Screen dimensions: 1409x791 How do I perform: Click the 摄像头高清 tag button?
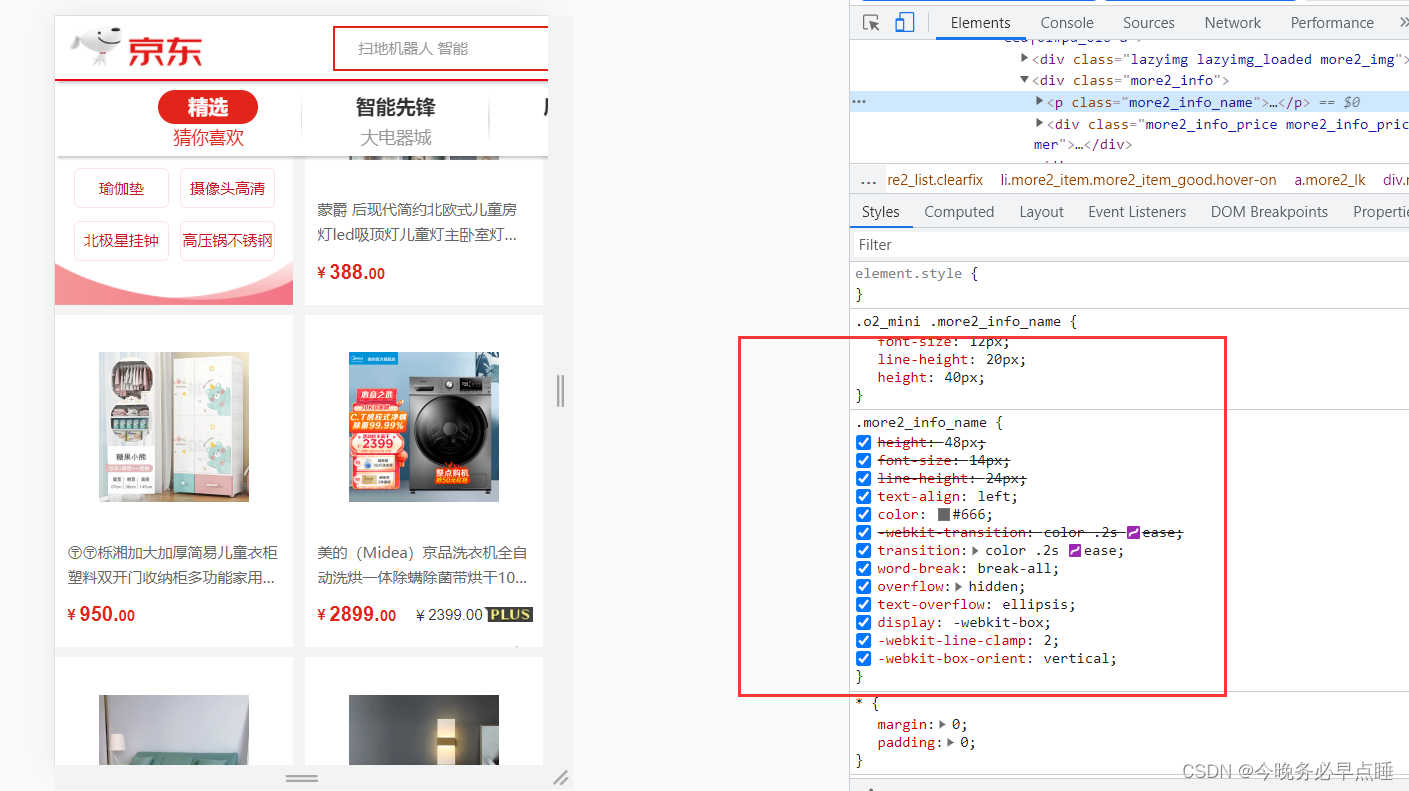pyautogui.click(x=227, y=188)
